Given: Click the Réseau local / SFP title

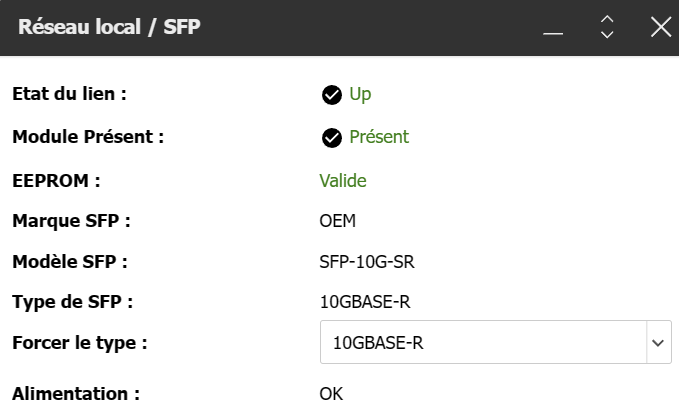Looking at the screenshot, I should click(109, 27).
